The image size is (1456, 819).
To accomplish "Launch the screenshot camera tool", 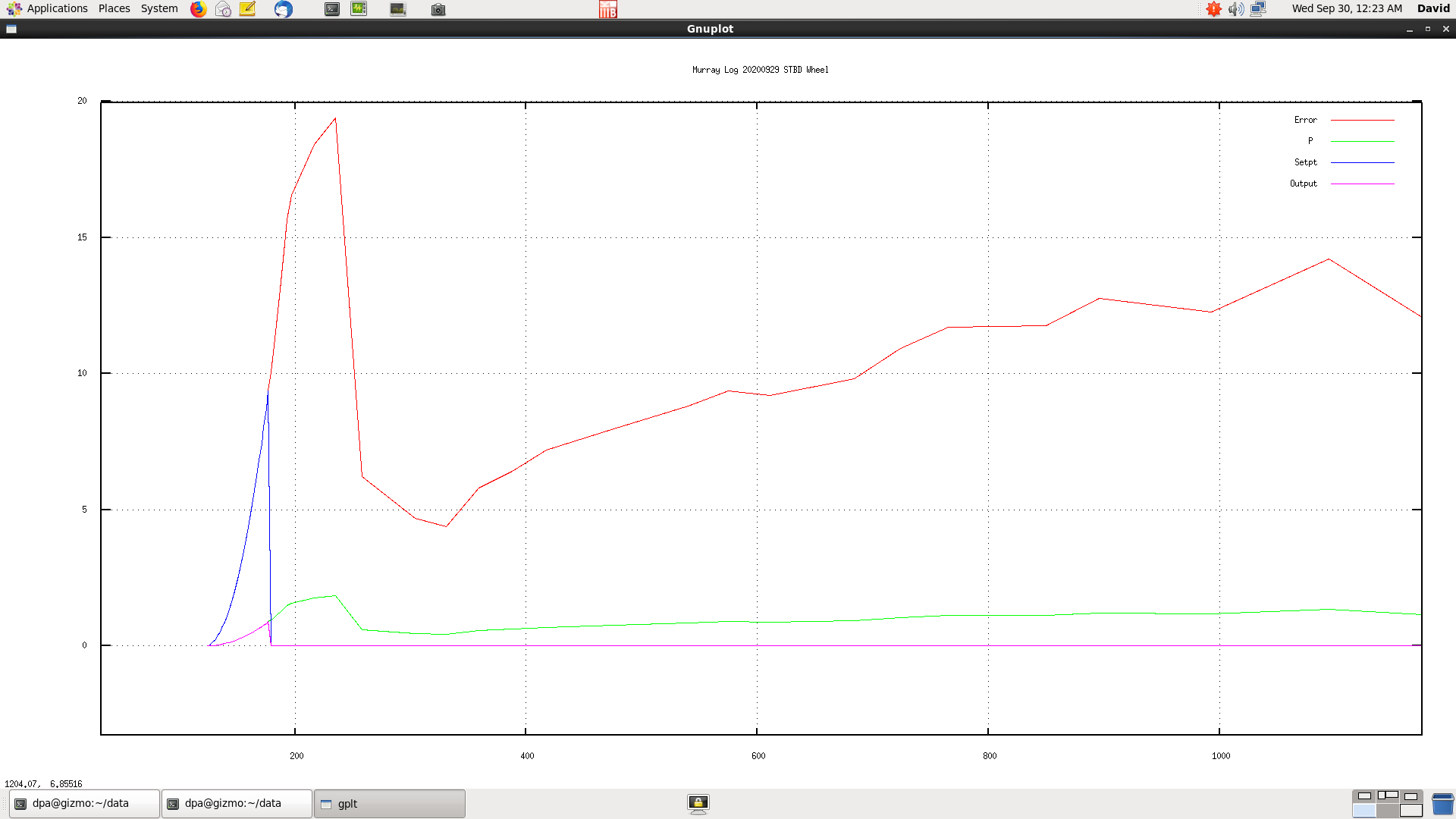I will (438, 9).
